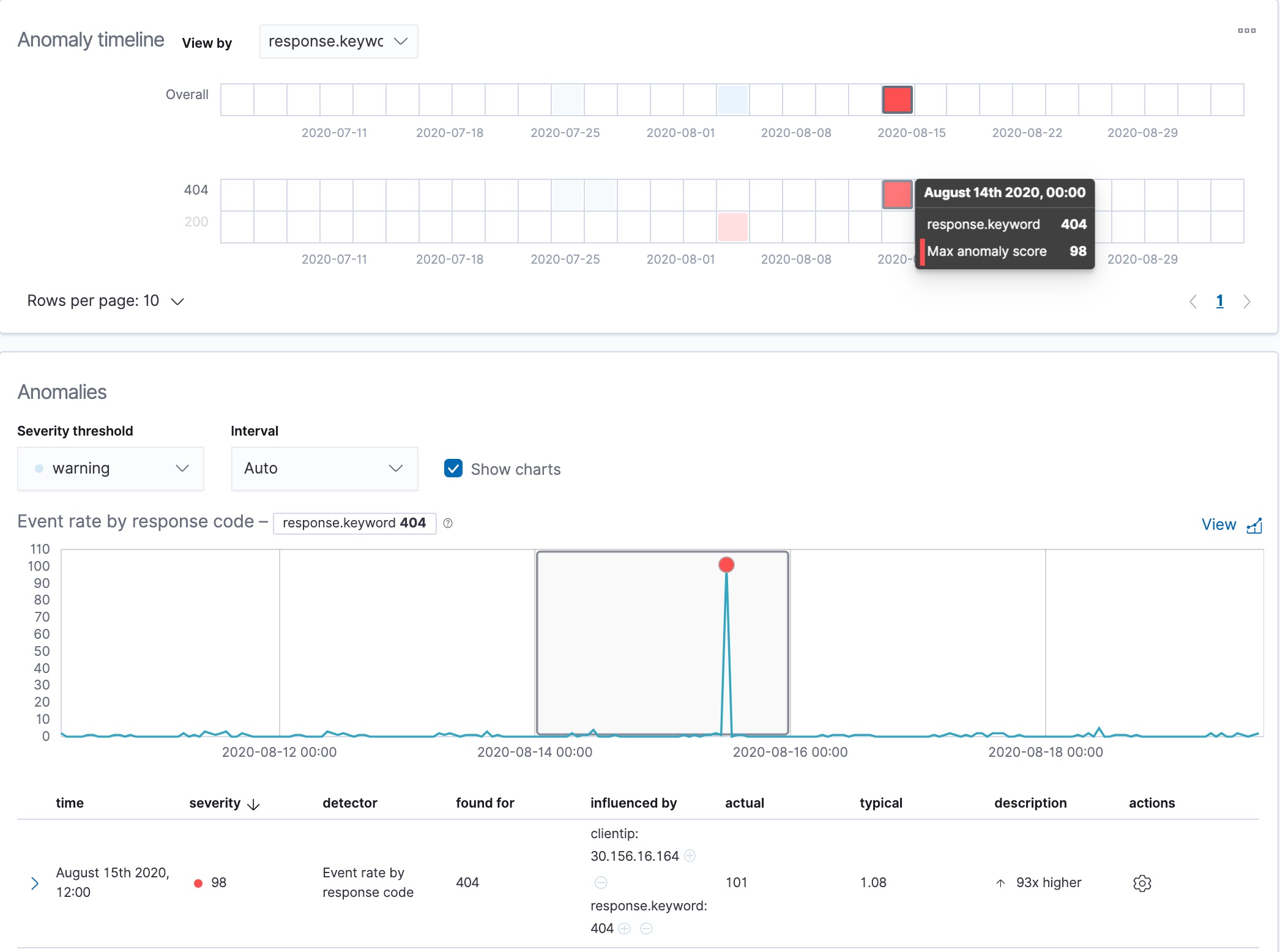Viewport: 1280px width, 952px height.
Task: Uncheck the Show charts checkbox
Action: pyautogui.click(x=453, y=469)
